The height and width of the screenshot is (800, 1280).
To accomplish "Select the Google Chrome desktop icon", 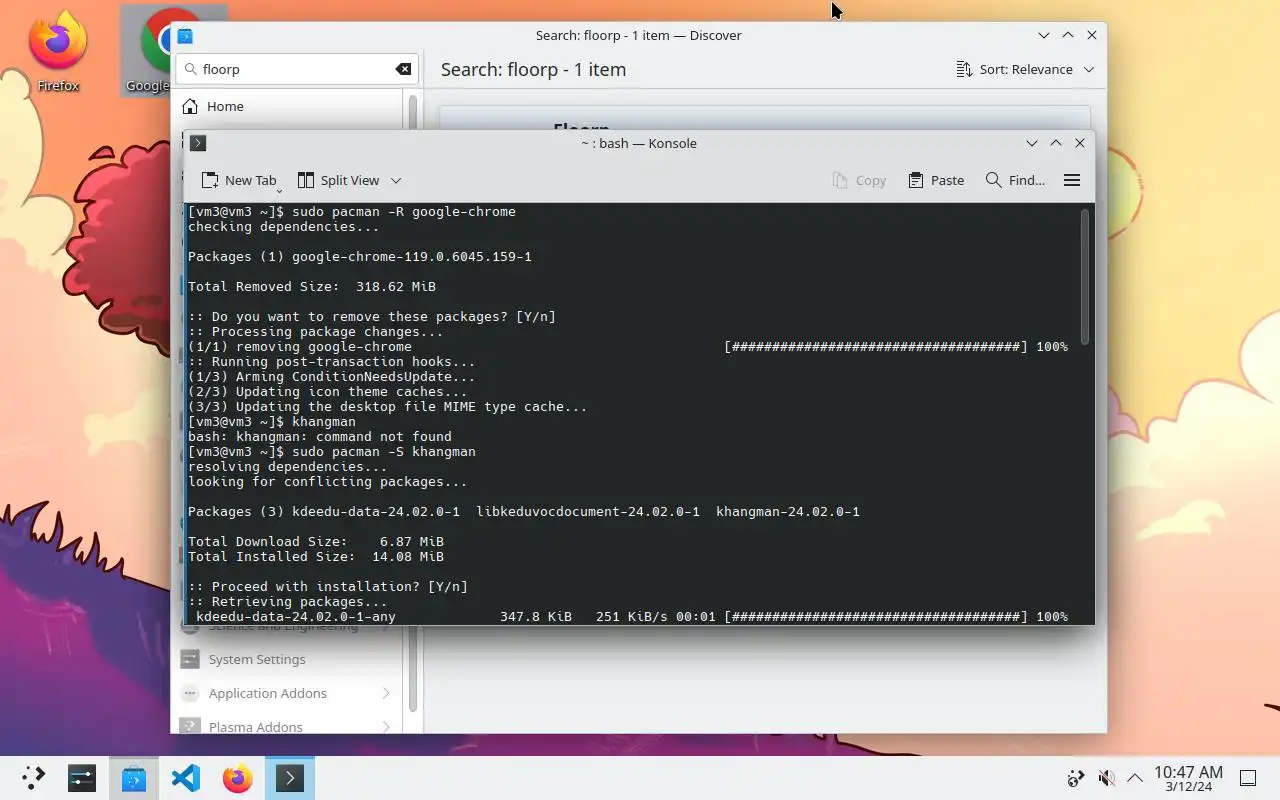I will pyautogui.click(x=147, y=50).
